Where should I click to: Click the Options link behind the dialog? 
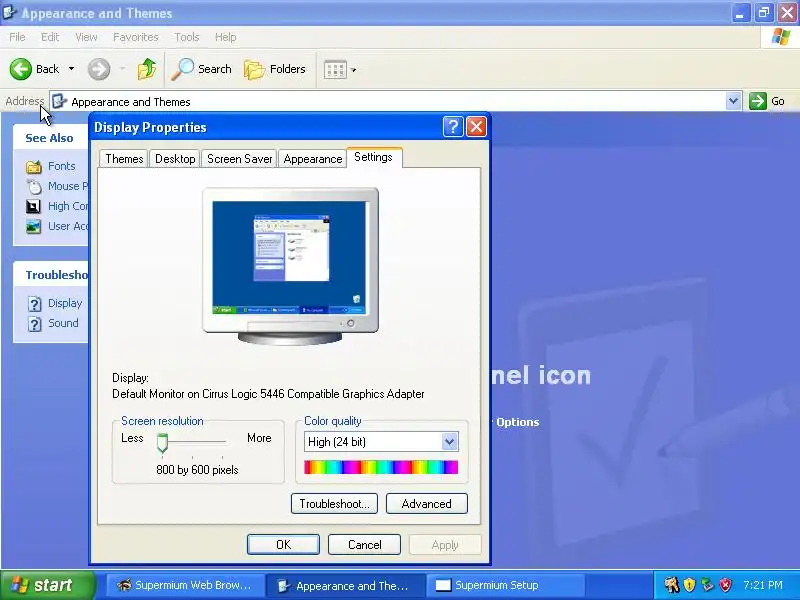point(517,422)
